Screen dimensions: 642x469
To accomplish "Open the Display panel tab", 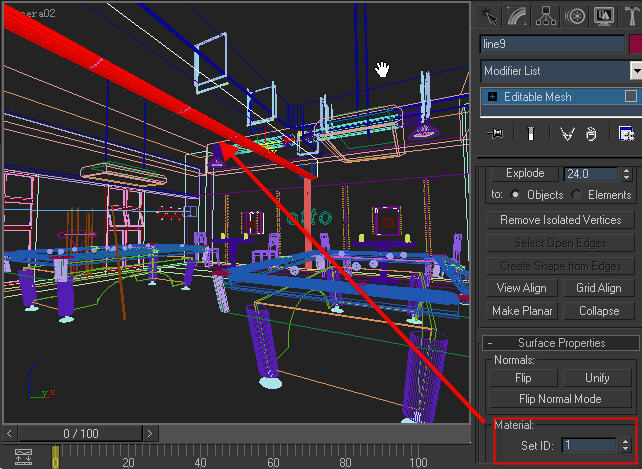I will pyautogui.click(x=605, y=15).
